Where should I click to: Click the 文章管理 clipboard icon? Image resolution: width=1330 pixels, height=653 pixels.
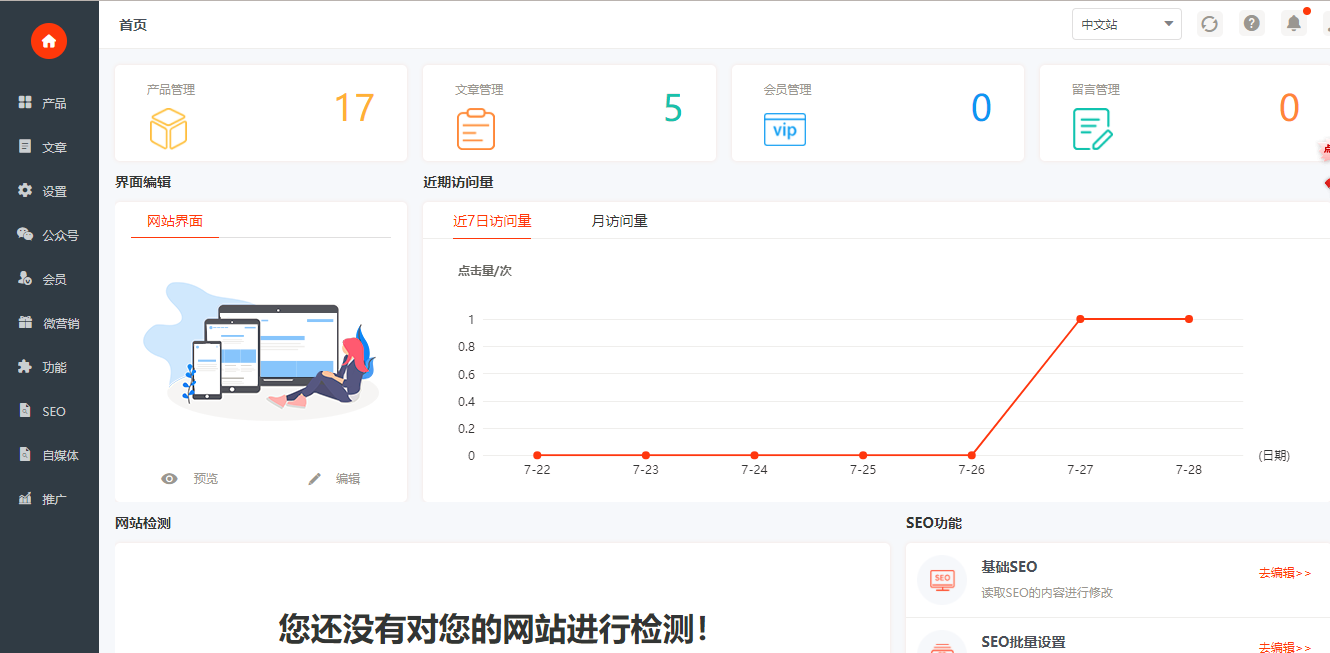point(476,129)
